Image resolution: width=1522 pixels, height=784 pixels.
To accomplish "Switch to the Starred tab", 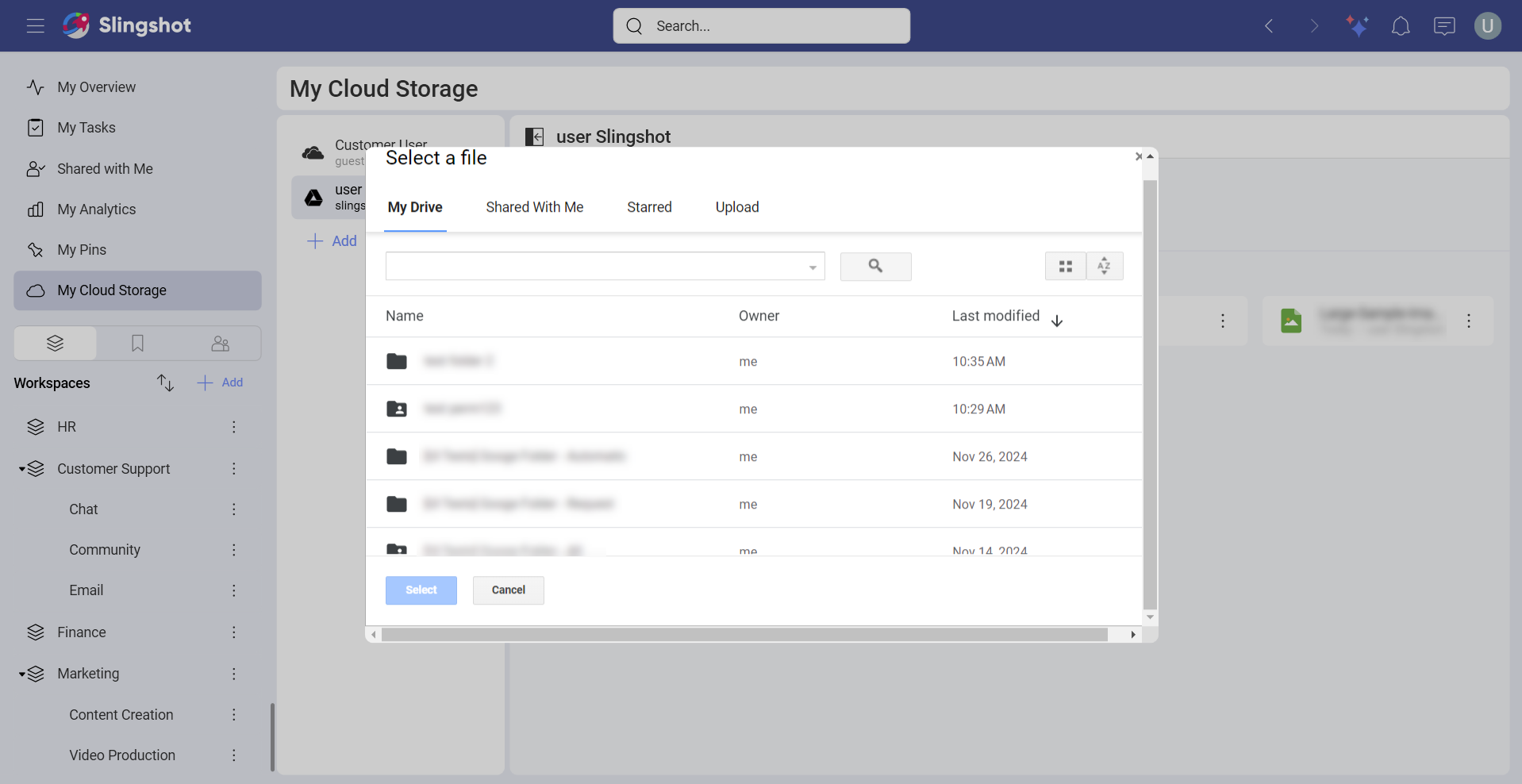I will pyautogui.click(x=649, y=207).
